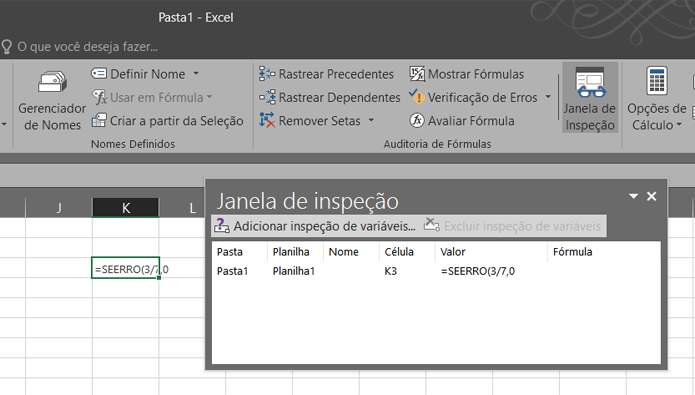This screenshot has width=695, height=395.
Task: Select the Pasta1 Planilha1 K3 watch row
Action: pyautogui.click(x=436, y=271)
